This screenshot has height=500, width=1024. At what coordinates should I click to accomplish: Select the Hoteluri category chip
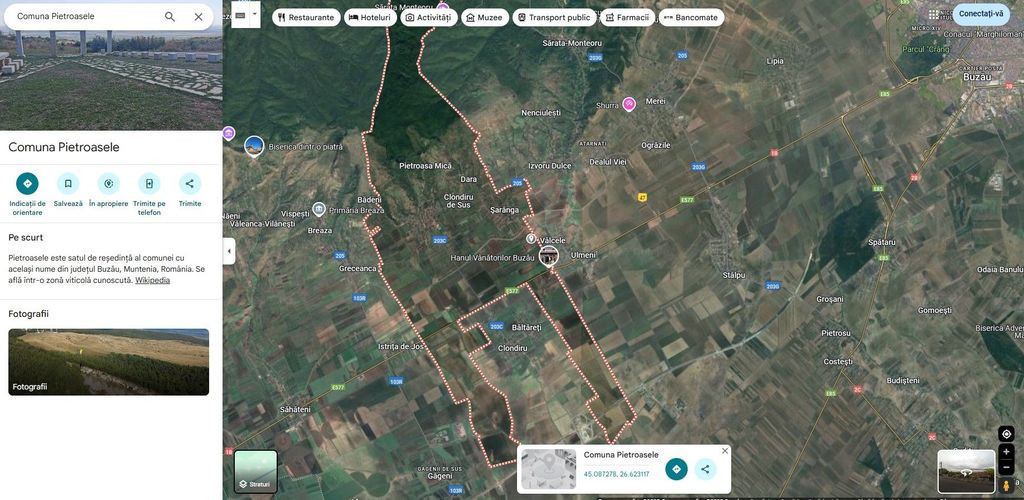coord(369,17)
